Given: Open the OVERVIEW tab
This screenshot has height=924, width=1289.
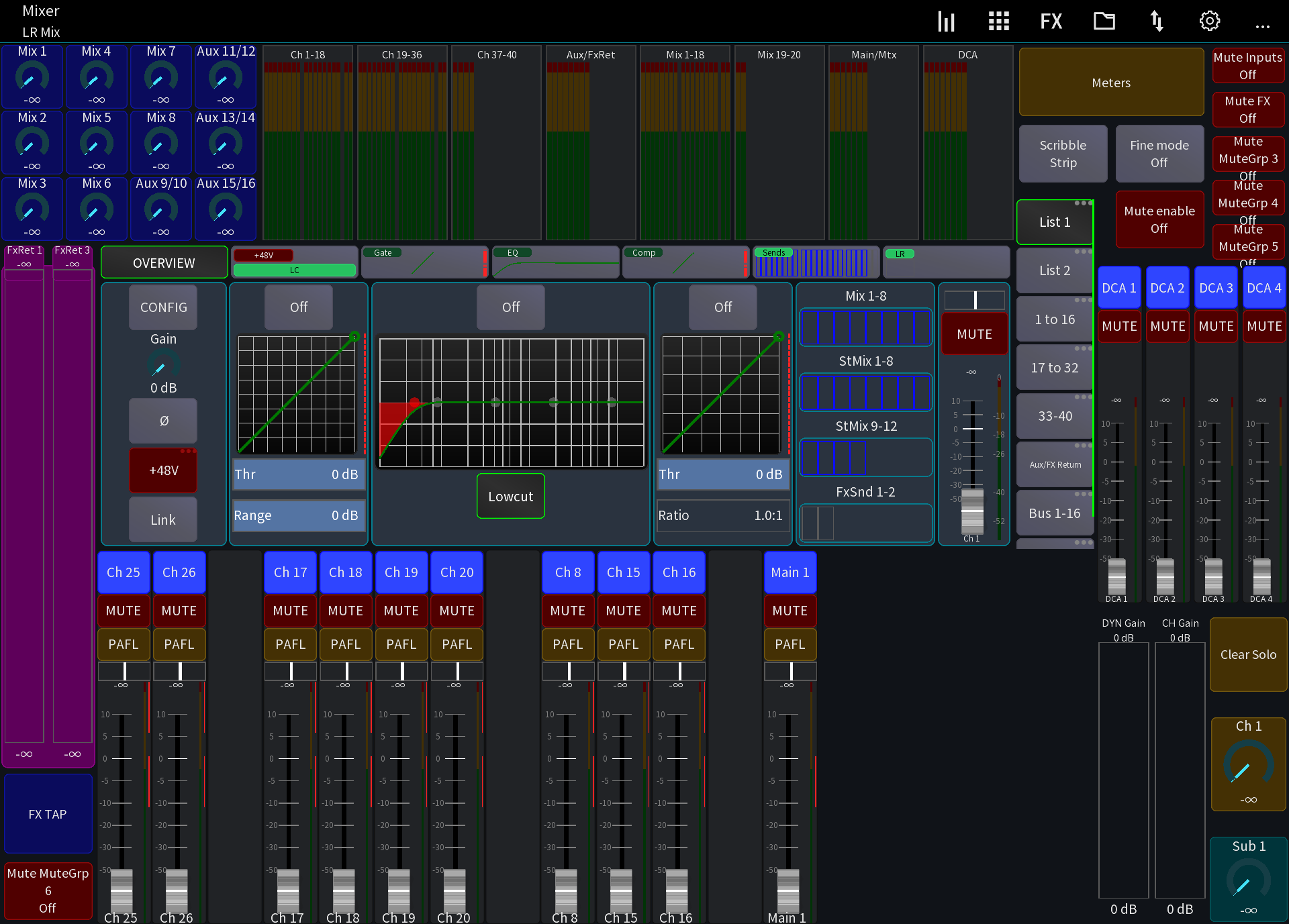Looking at the screenshot, I should (x=164, y=263).
